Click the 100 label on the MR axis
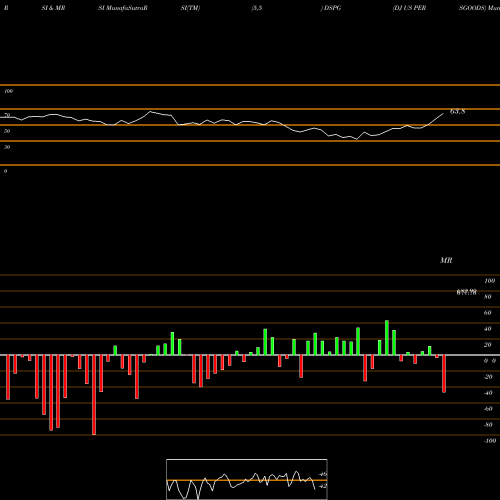This screenshot has width=500, height=500. click(489, 281)
